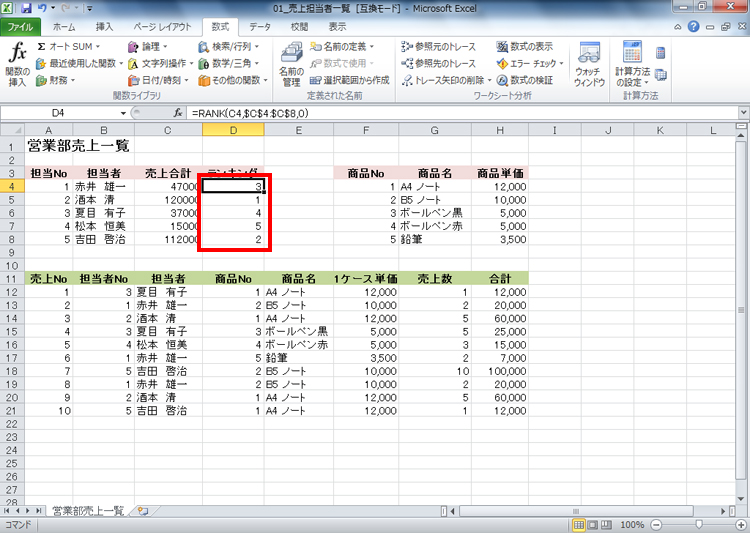
Task: Customize the Quick Access Toolbar dropdown
Action: tap(89, 8)
